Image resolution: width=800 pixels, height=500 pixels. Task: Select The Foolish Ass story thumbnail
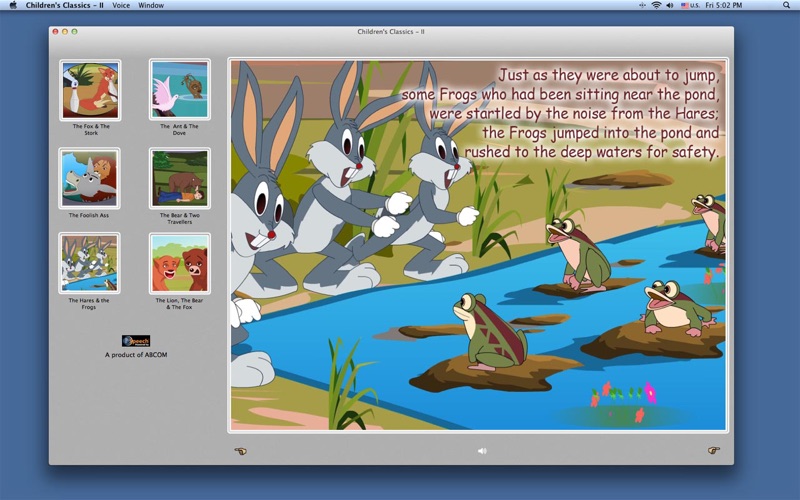[89, 179]
